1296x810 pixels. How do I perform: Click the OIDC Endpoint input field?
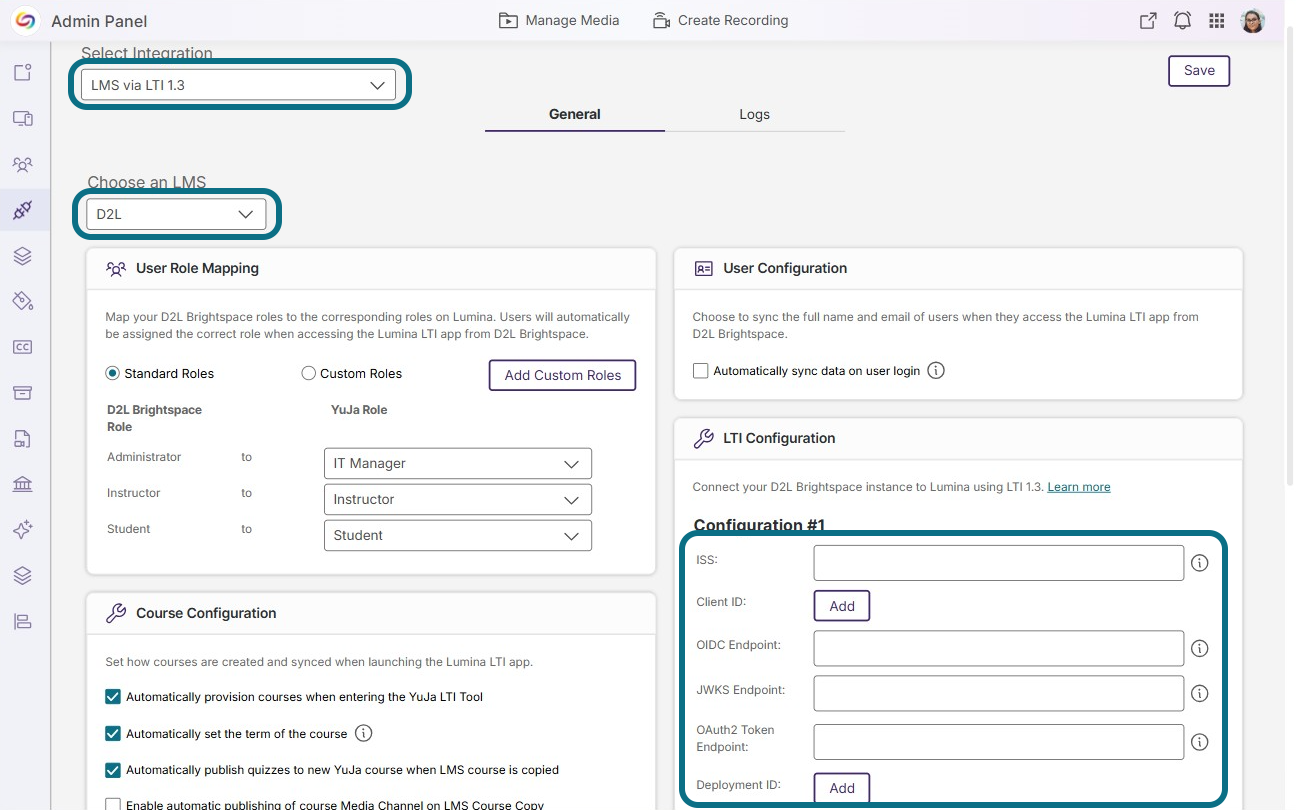pos(999,648)
